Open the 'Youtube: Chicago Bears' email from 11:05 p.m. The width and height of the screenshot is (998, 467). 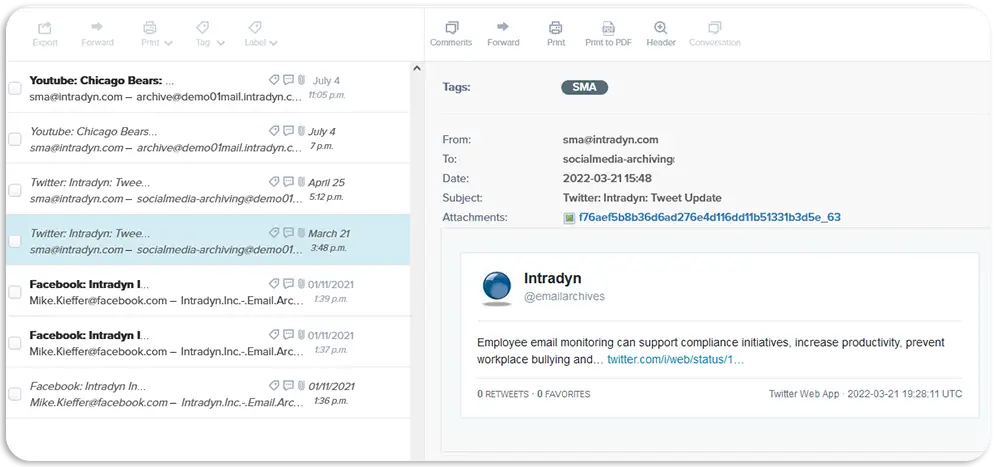[x=209, y=88]
